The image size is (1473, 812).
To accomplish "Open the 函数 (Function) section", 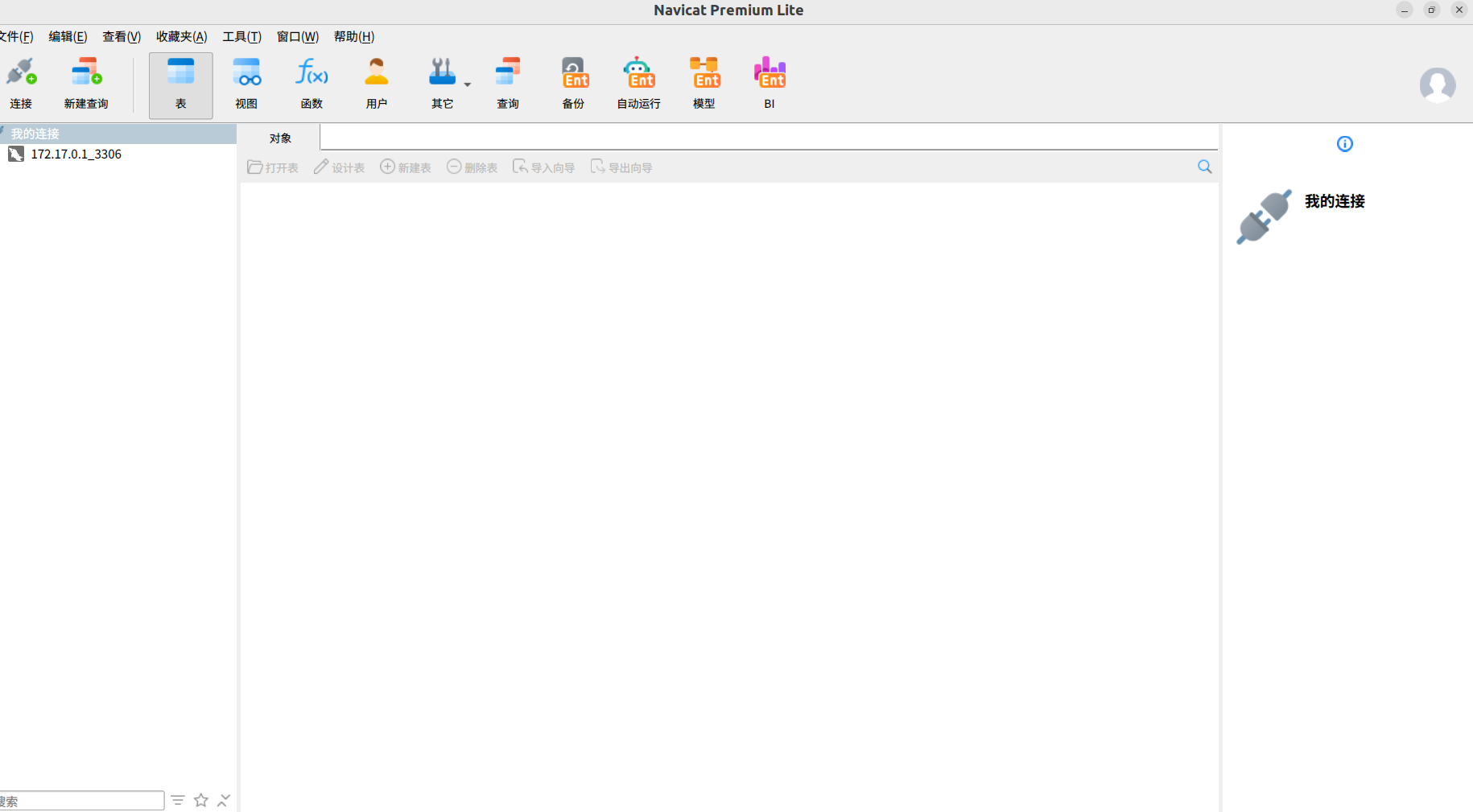I will click(312, 84).
